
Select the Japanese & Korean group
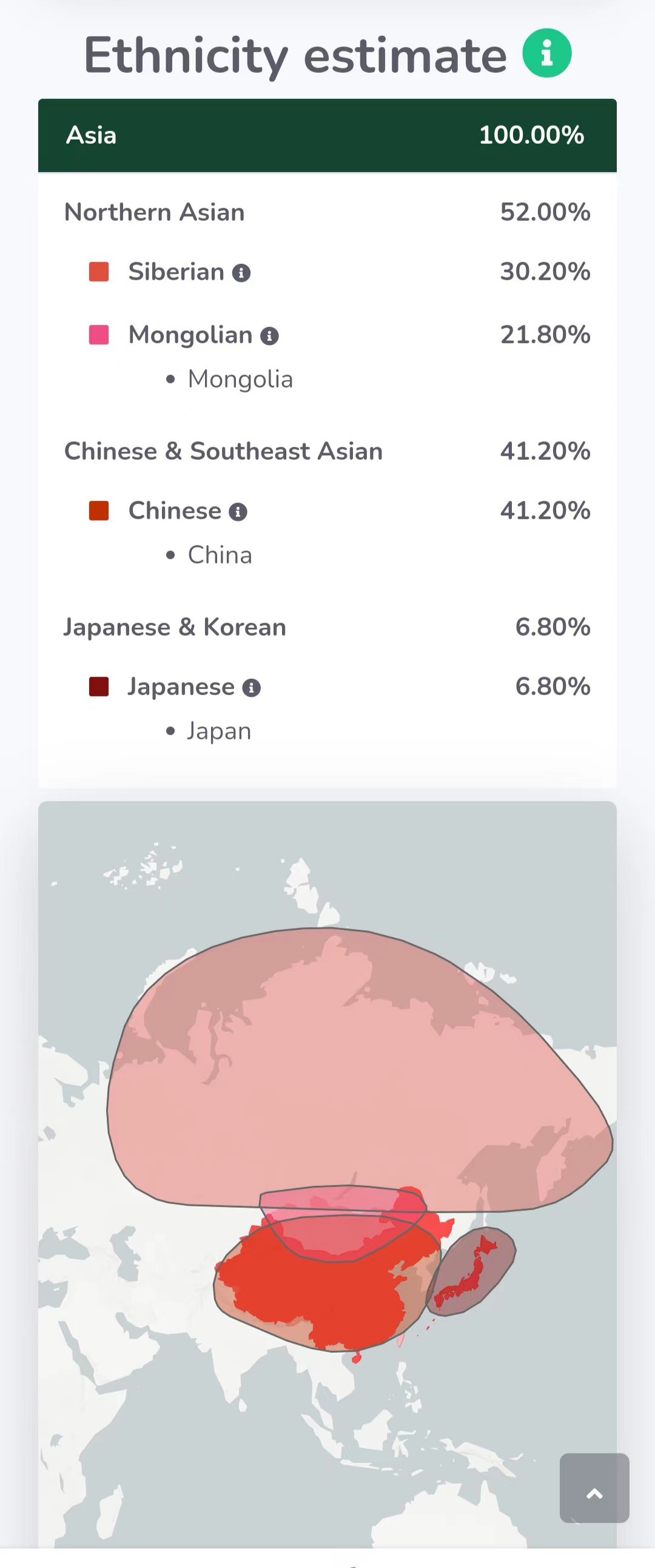pos(327,627)
